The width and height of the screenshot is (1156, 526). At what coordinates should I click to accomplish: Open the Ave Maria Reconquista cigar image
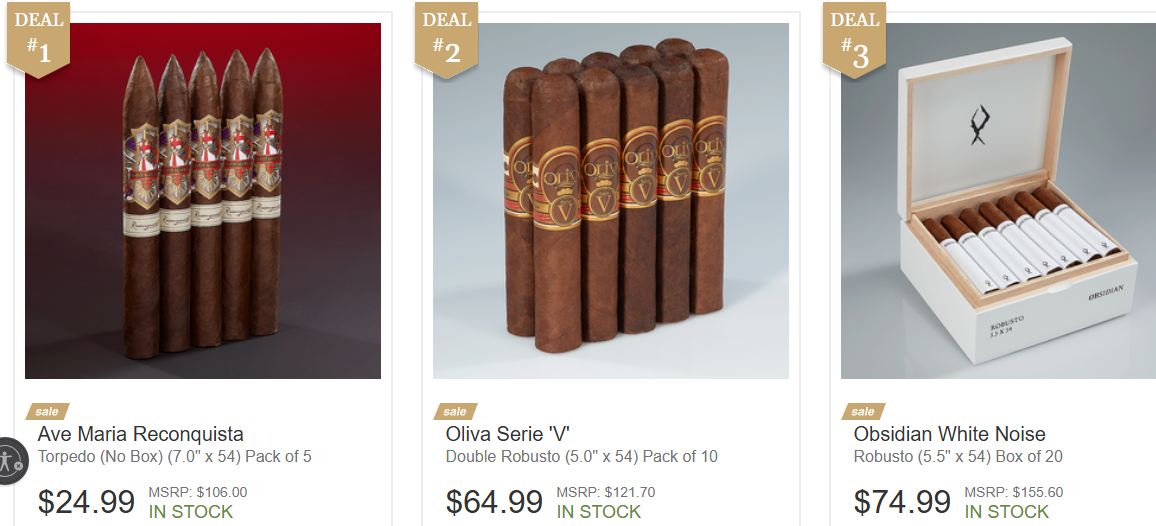point(203,201)
